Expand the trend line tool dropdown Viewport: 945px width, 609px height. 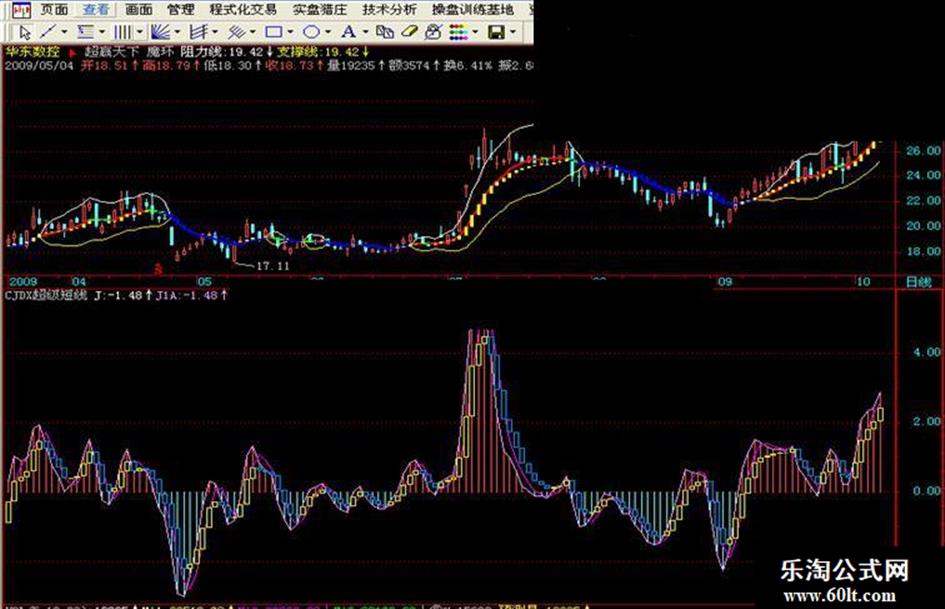coord(64,33)
